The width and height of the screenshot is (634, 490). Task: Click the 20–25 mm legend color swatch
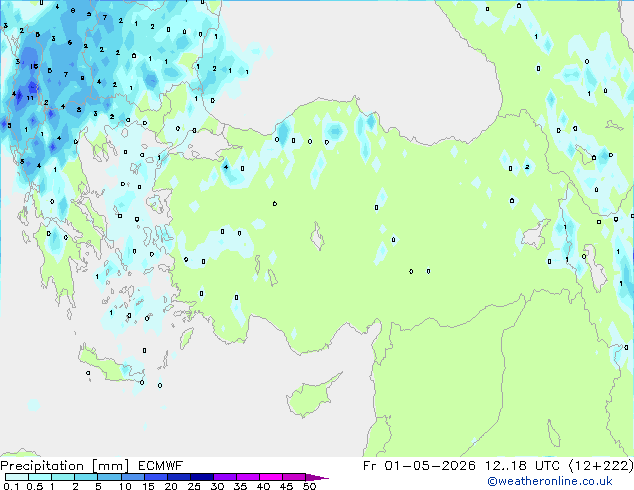click(178, 477)
